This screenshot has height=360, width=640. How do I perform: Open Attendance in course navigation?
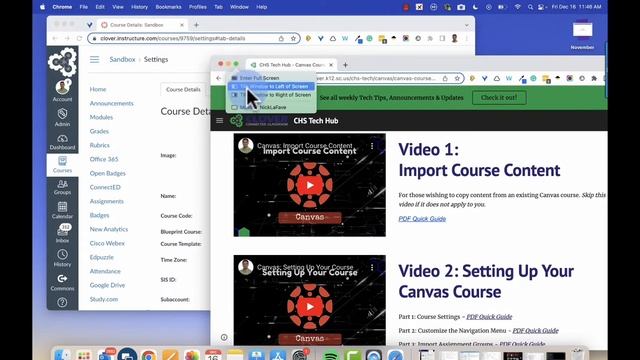[105, 271]
